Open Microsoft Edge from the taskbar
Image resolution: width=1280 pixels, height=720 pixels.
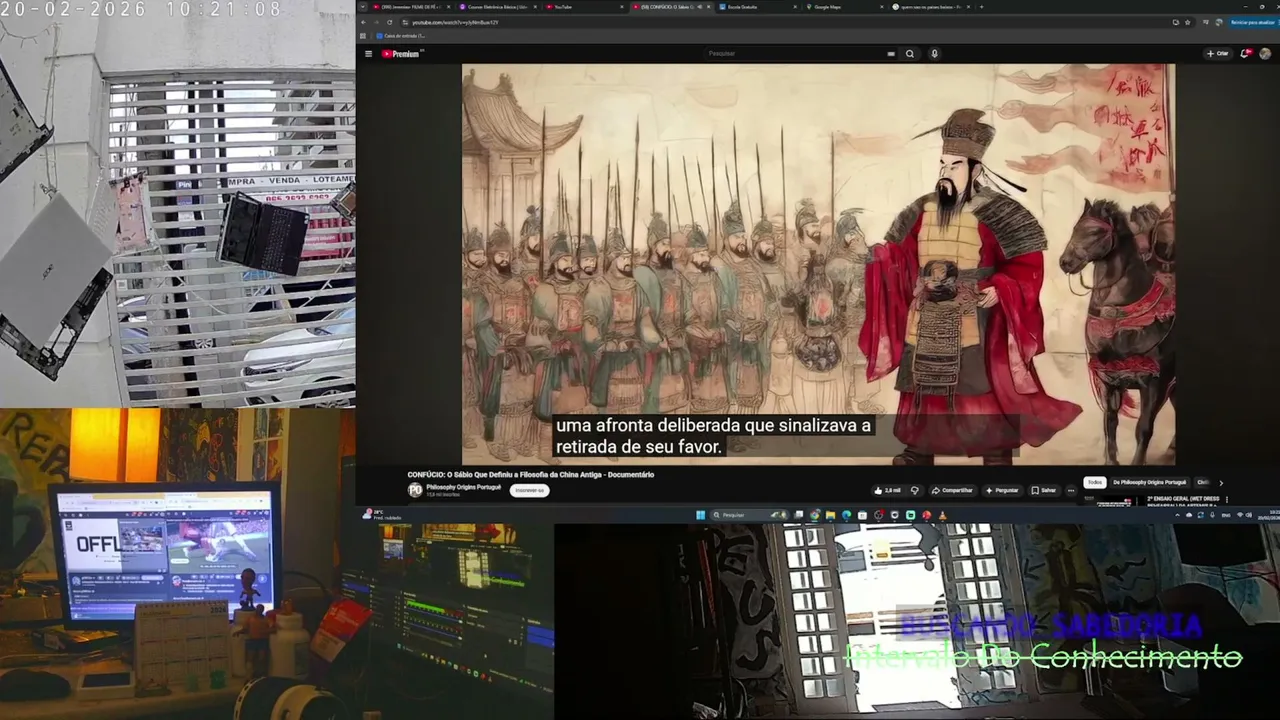coord(846,515)
